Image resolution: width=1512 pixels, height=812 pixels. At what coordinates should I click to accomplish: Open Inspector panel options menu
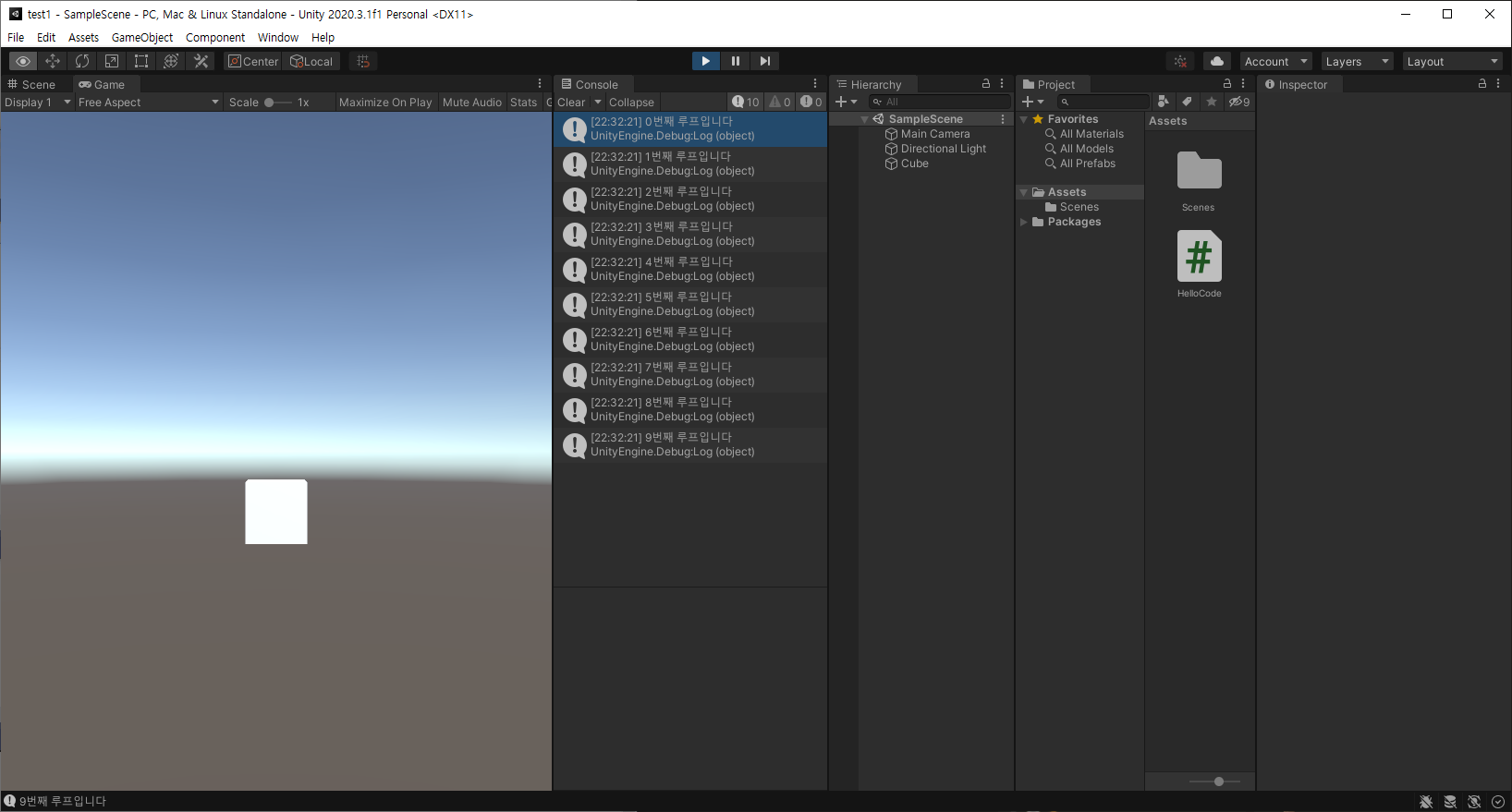click(x=1498, y=83)
